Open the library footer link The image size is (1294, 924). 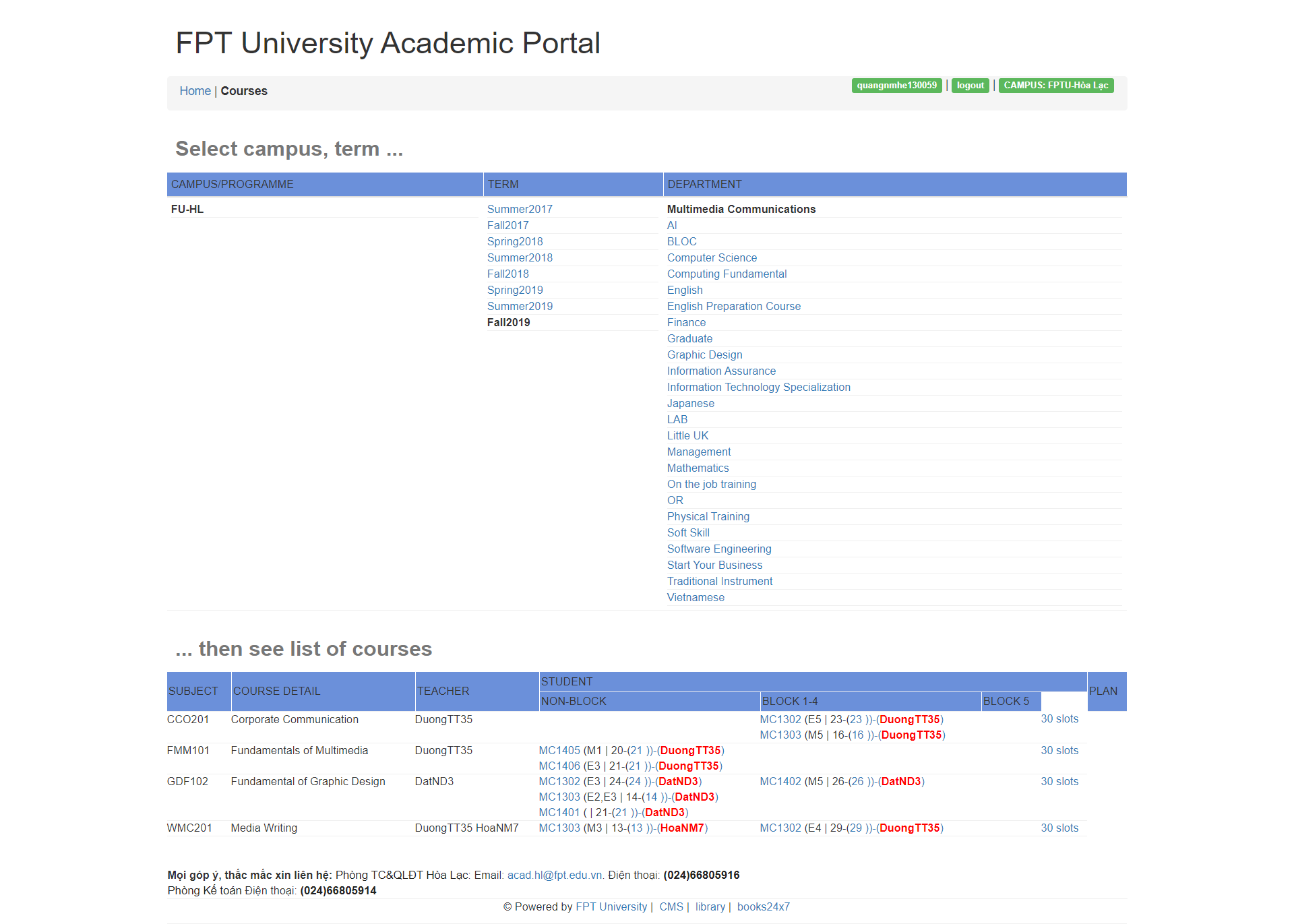click(710, 906)
